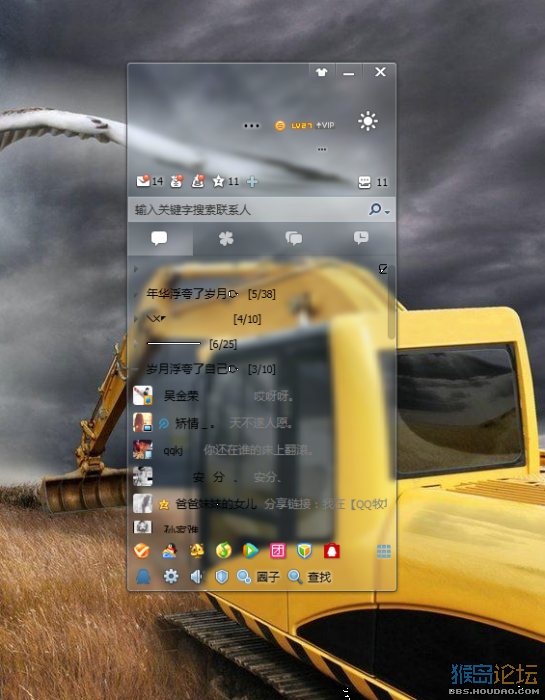Viewport: 545px width, 700px height.
Task: Click the sun weather icon
Action: tap(368, 121)
